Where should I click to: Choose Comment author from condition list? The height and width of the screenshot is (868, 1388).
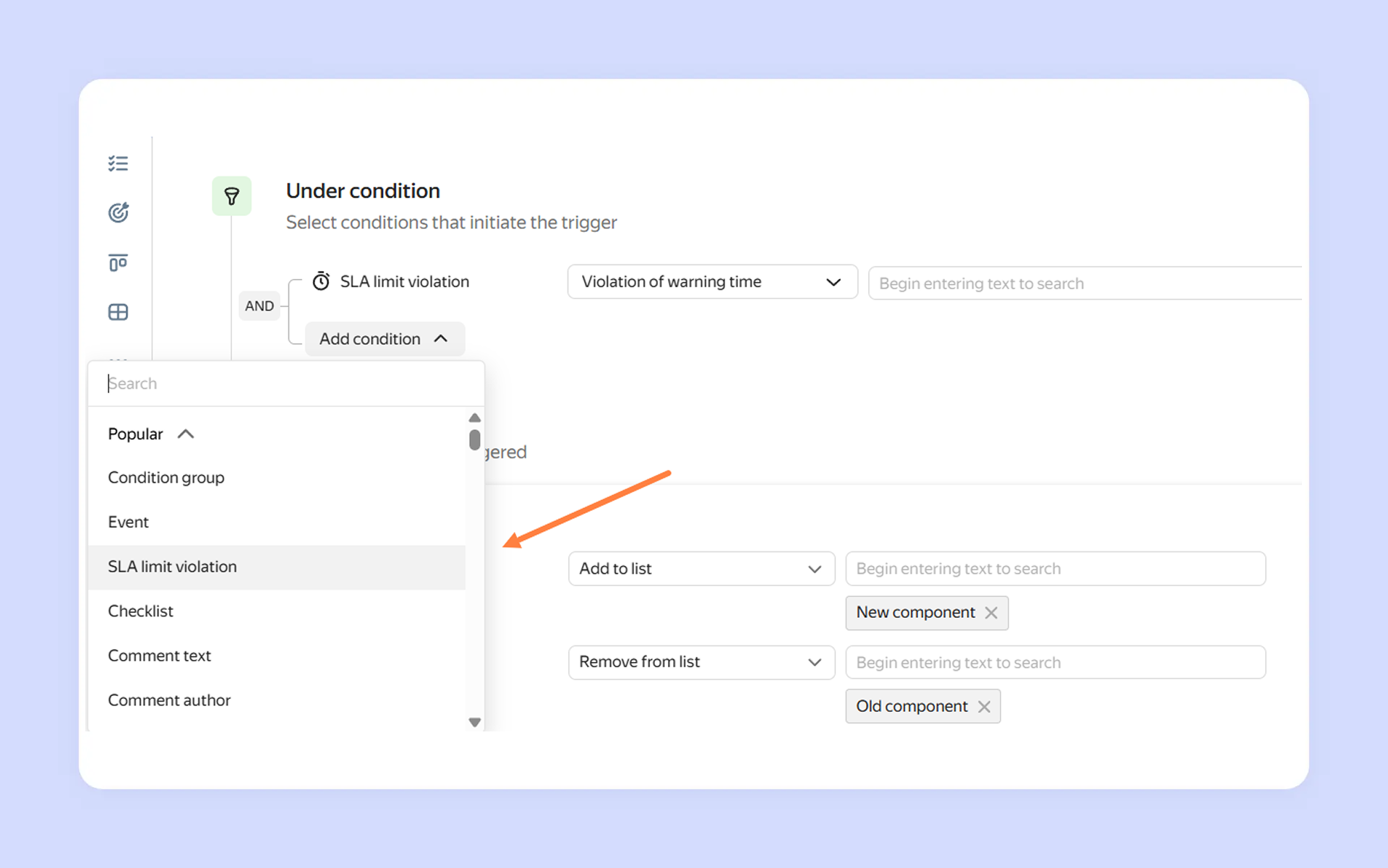169,700
